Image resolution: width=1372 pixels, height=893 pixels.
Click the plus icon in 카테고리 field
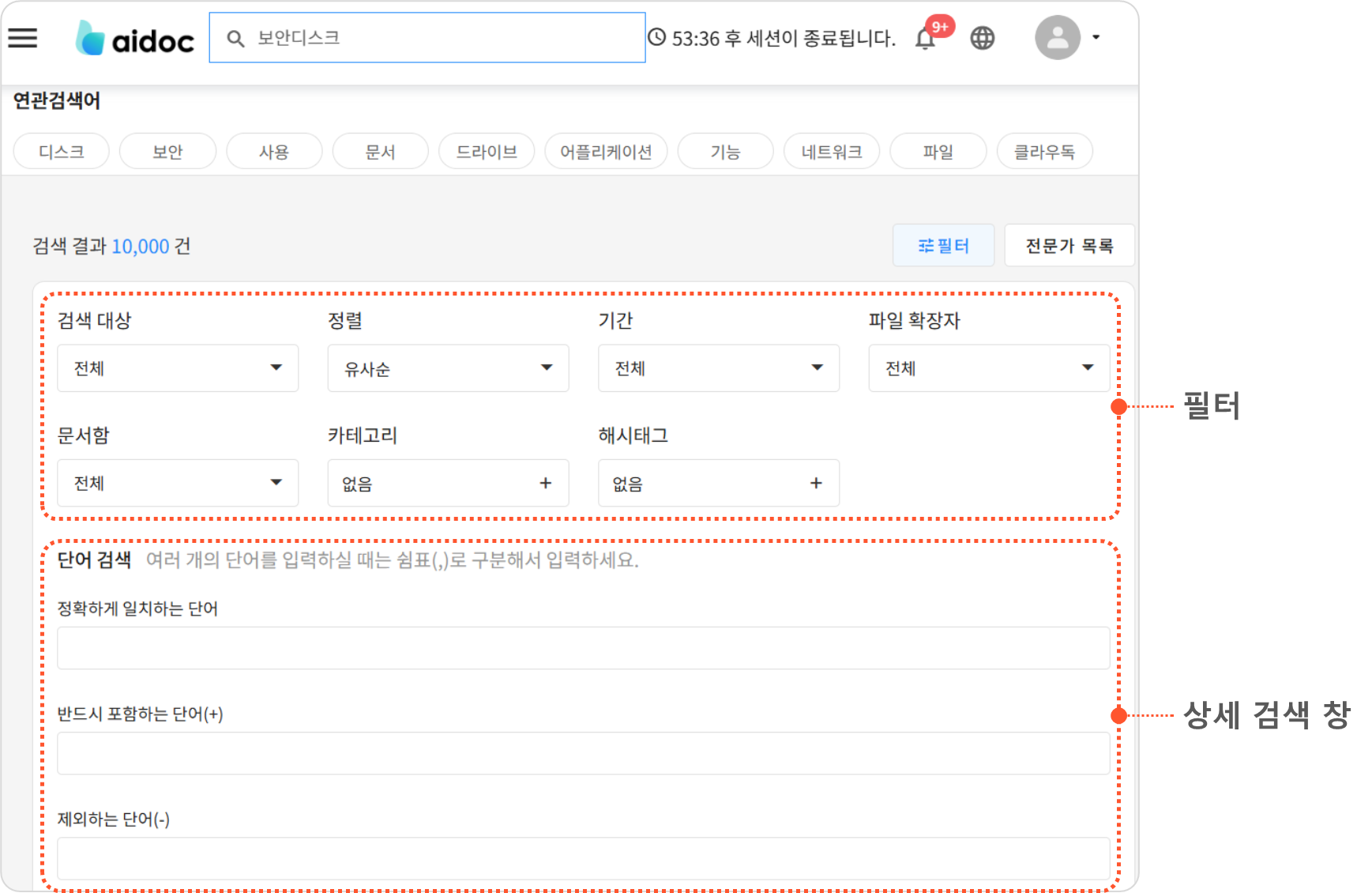545,483
